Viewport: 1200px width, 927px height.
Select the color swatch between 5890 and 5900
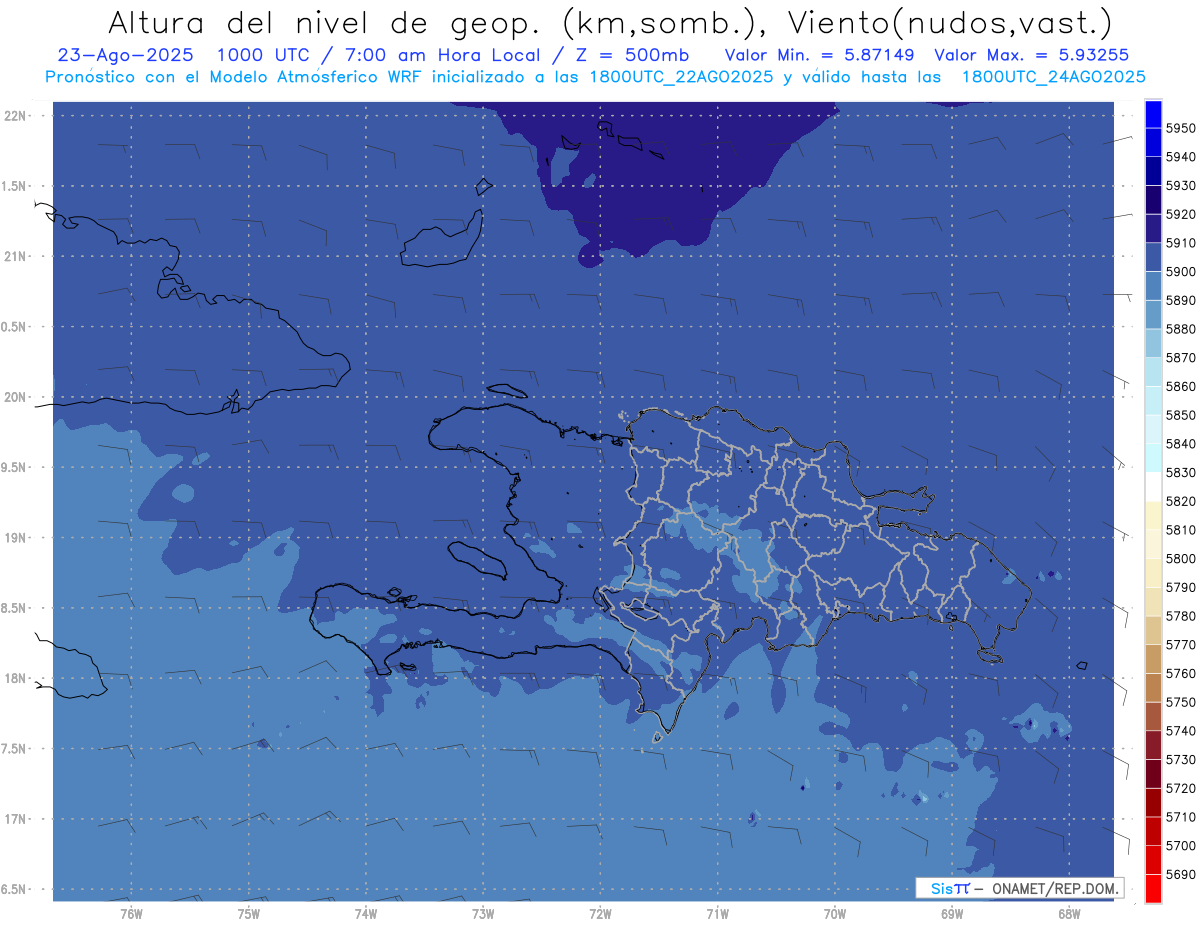tap(1153, 286)
